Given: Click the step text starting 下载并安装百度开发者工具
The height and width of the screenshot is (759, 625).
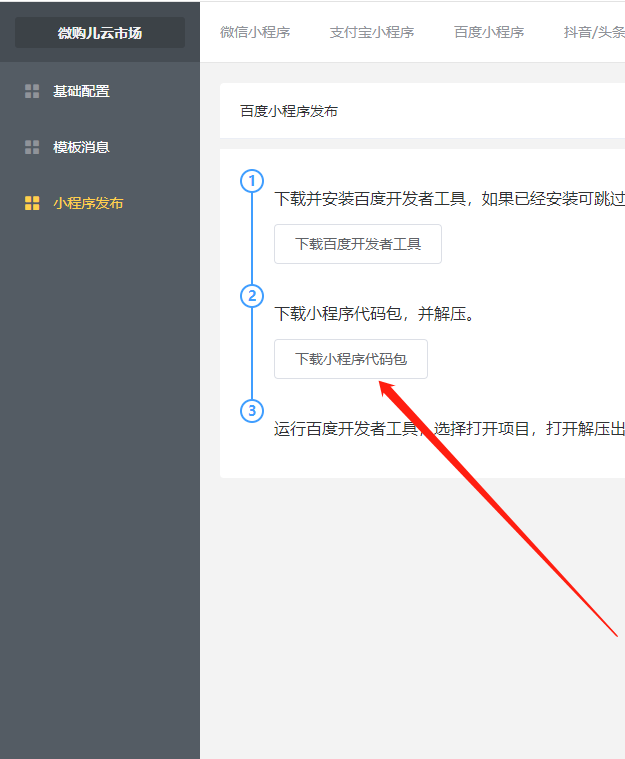Looking at the screenshot, I should coord(450,198).
